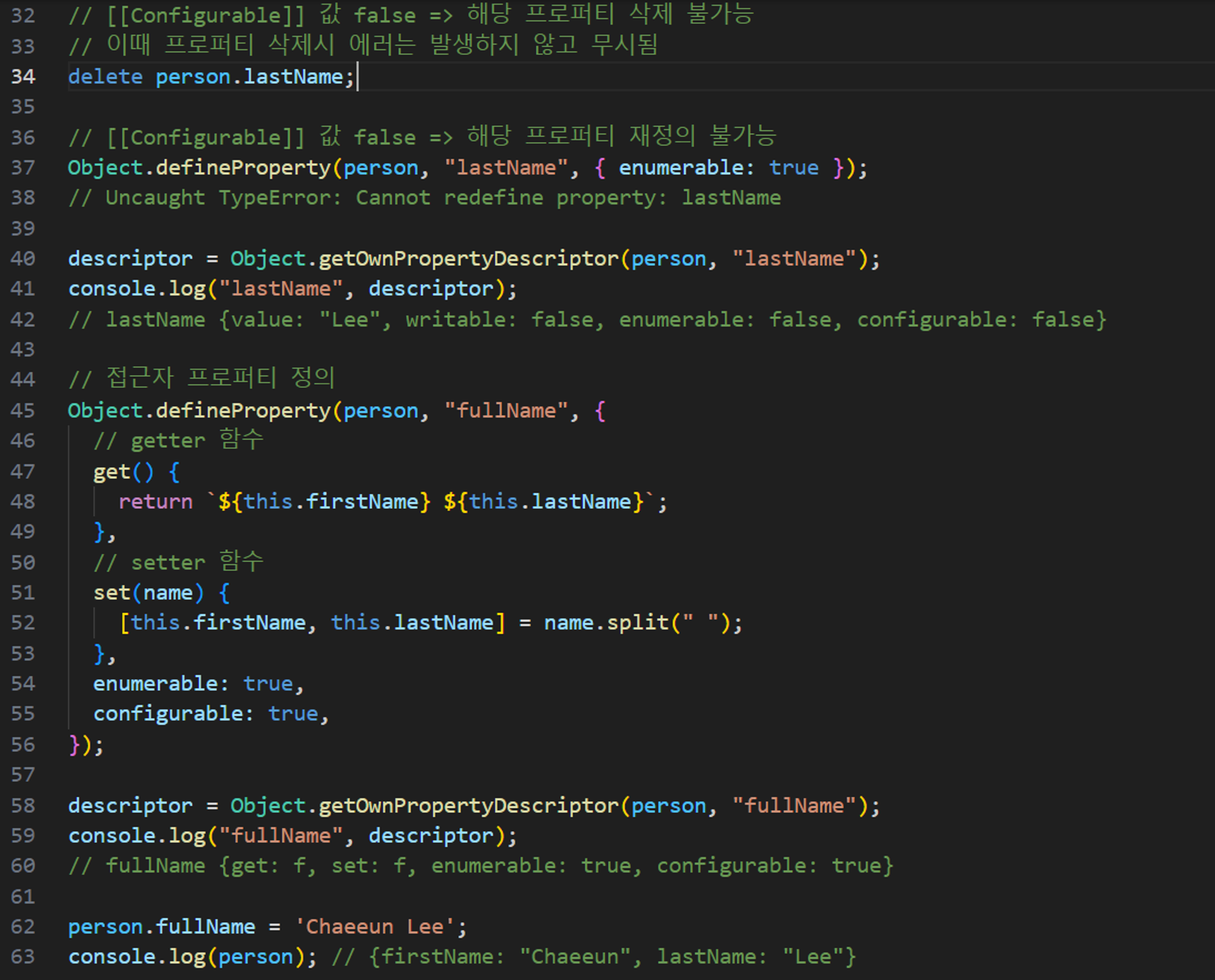Click set(name) on line 51
1215x980 pixels.
coord(148,593)
